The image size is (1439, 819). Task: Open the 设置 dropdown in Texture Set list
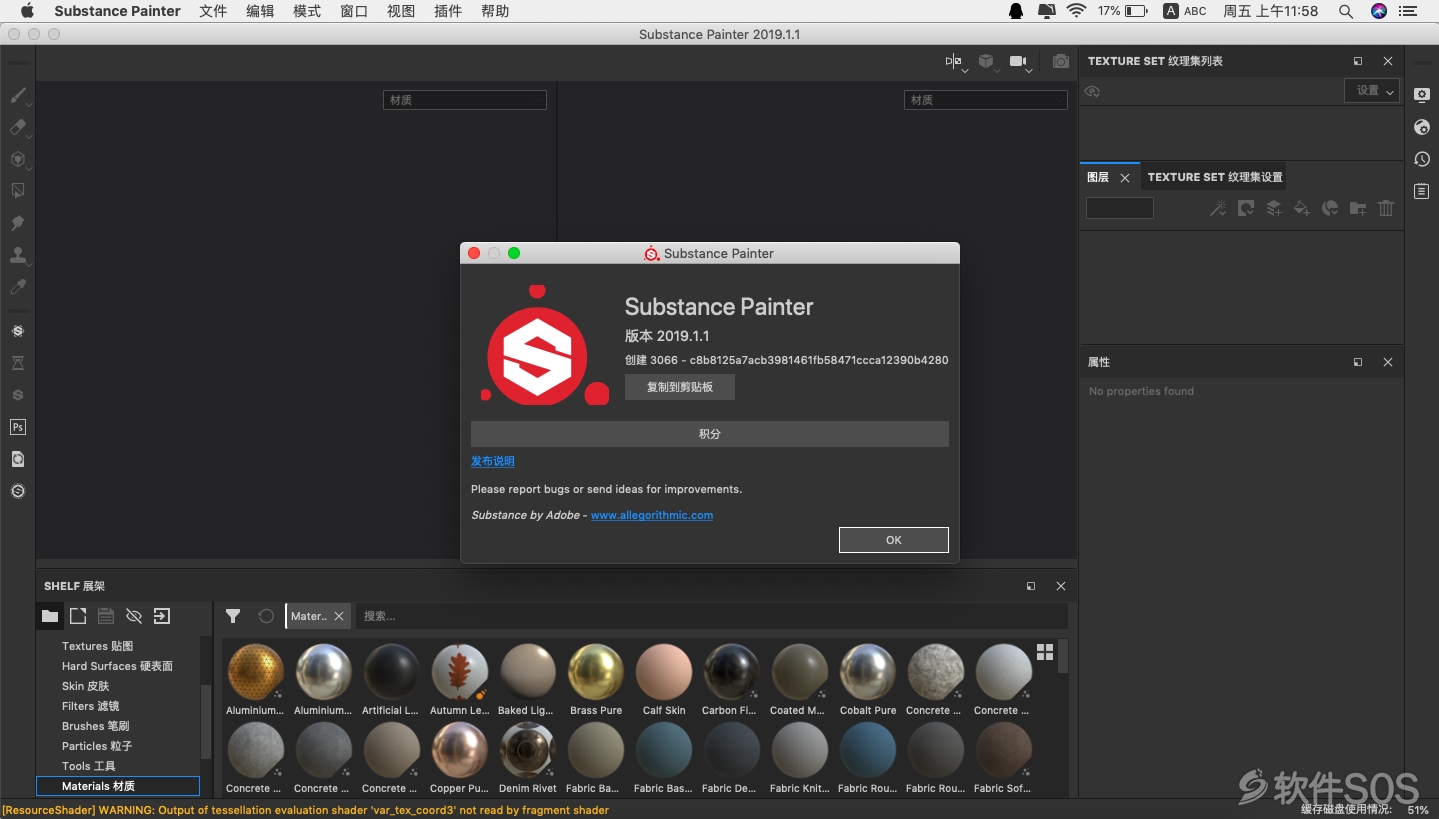click(x=1371, y=91)
